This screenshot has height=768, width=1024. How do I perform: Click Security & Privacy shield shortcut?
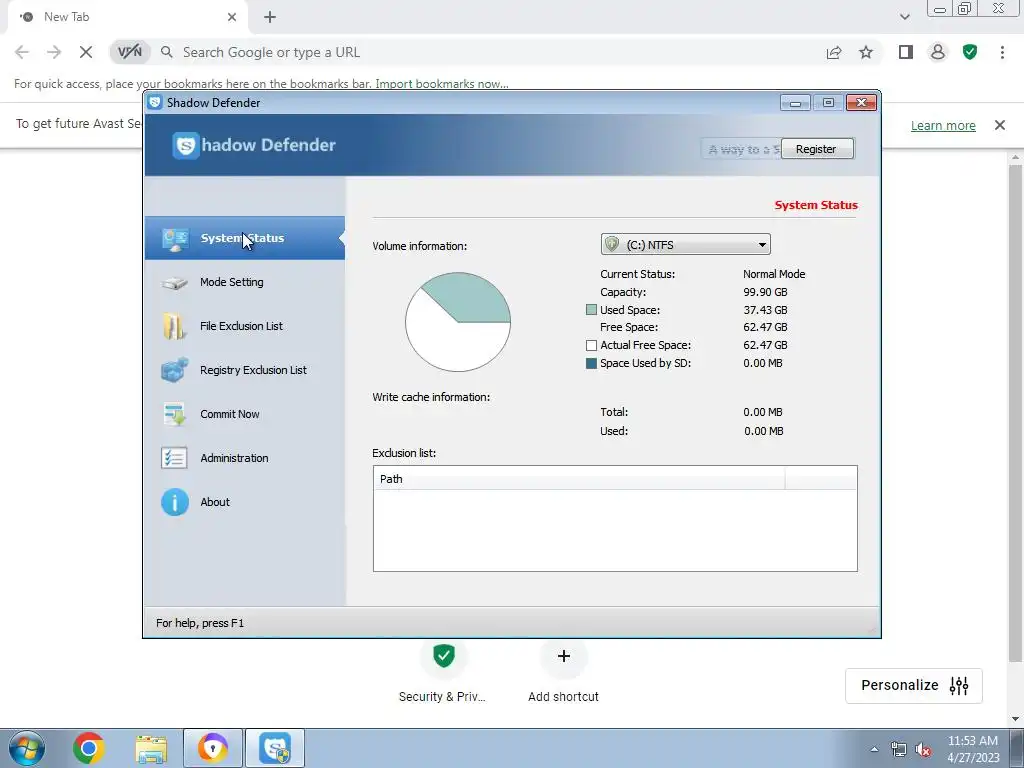(x=443, y=656)
